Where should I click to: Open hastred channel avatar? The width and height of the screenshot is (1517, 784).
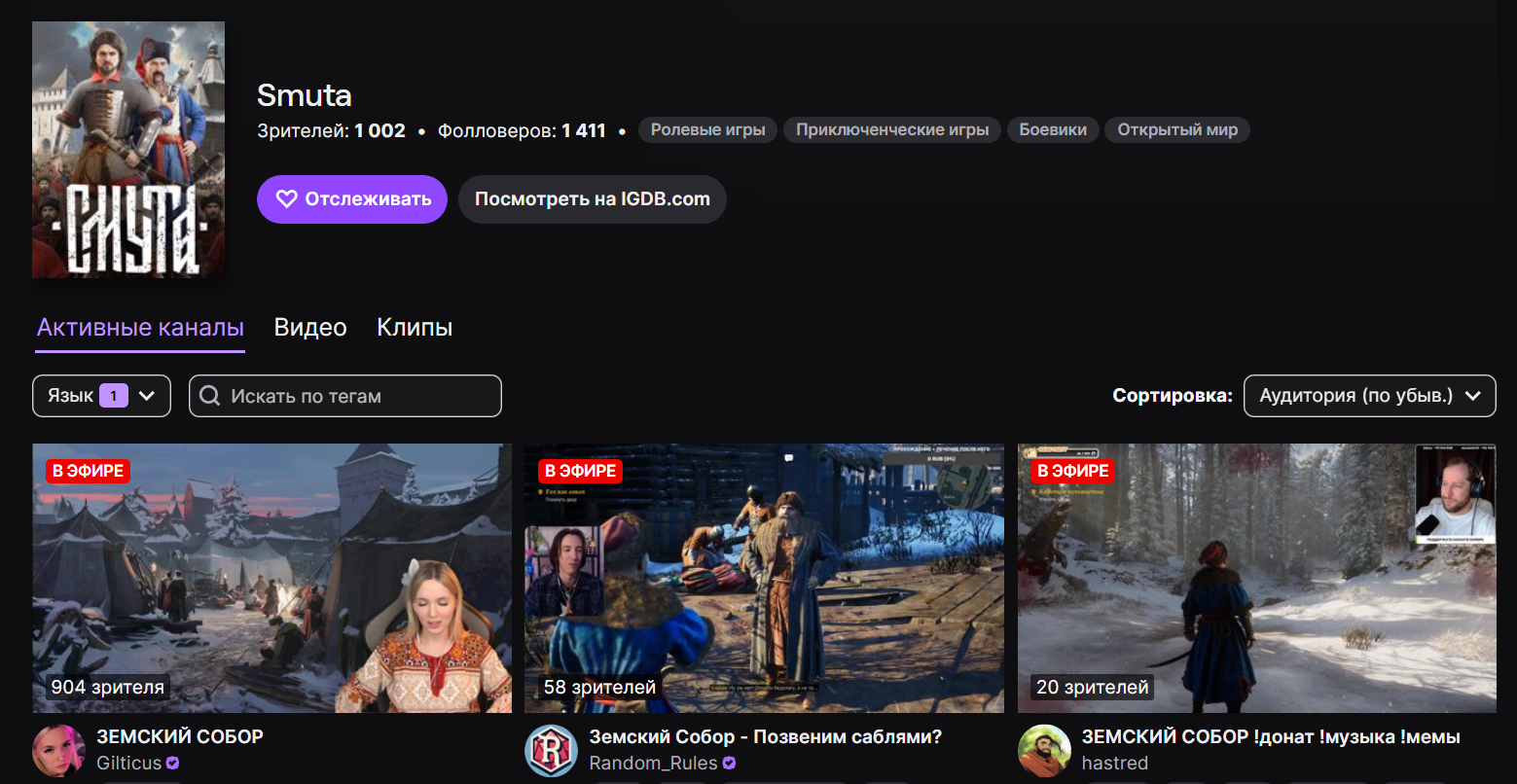(x=1044, y=750)
